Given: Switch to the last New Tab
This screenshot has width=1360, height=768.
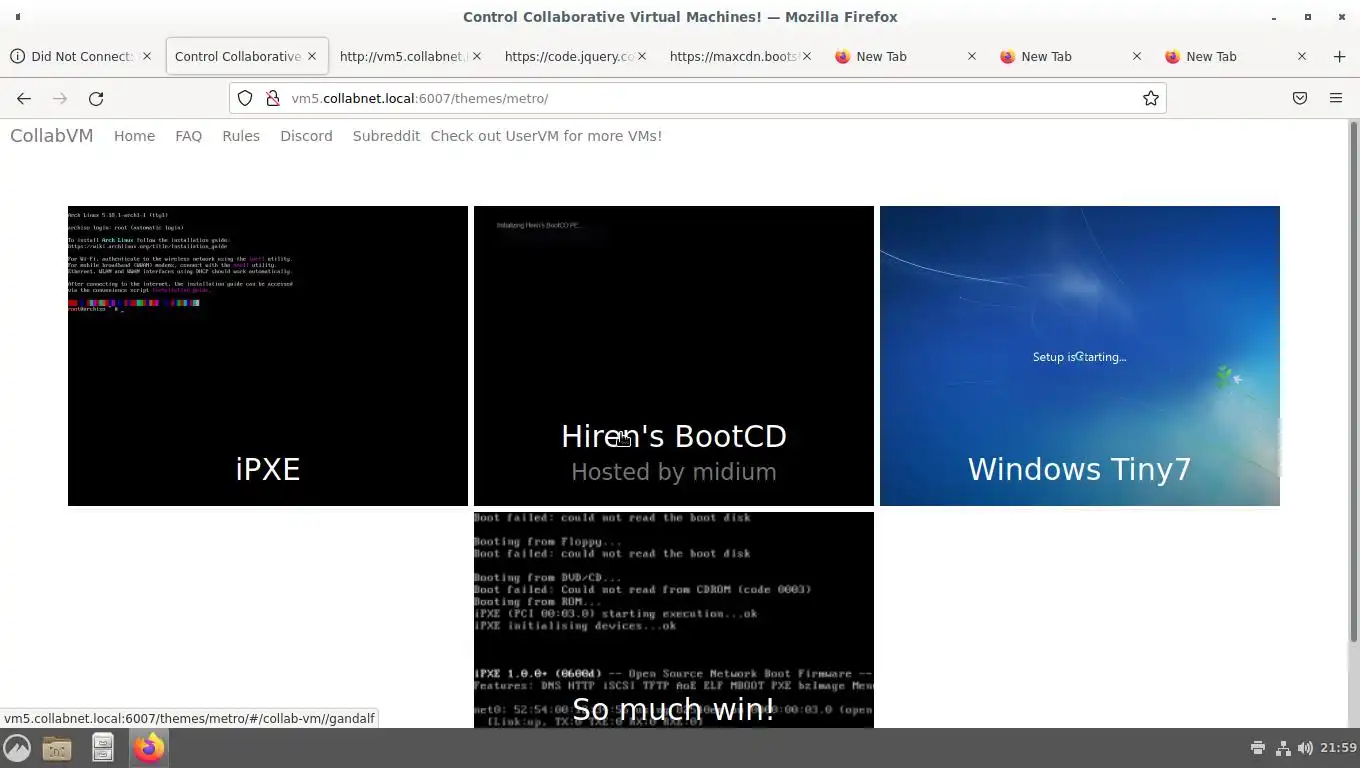Looking at the screenshot, I should (x=1235, y=56).
